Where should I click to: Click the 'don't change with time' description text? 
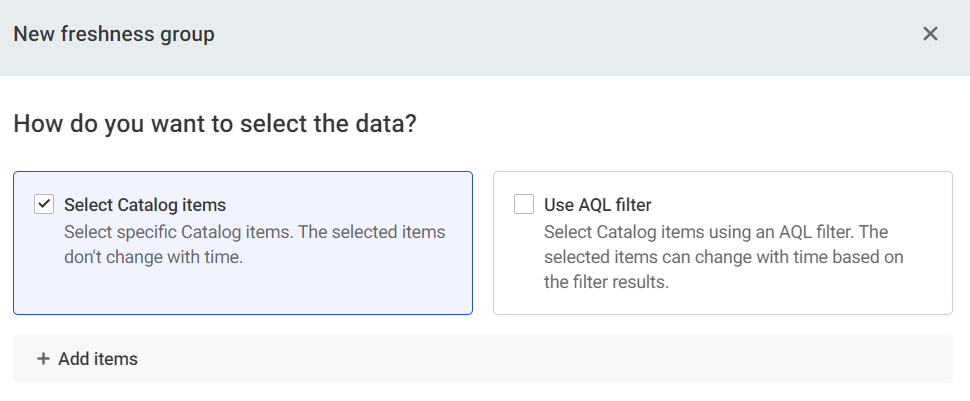[153, 257]
